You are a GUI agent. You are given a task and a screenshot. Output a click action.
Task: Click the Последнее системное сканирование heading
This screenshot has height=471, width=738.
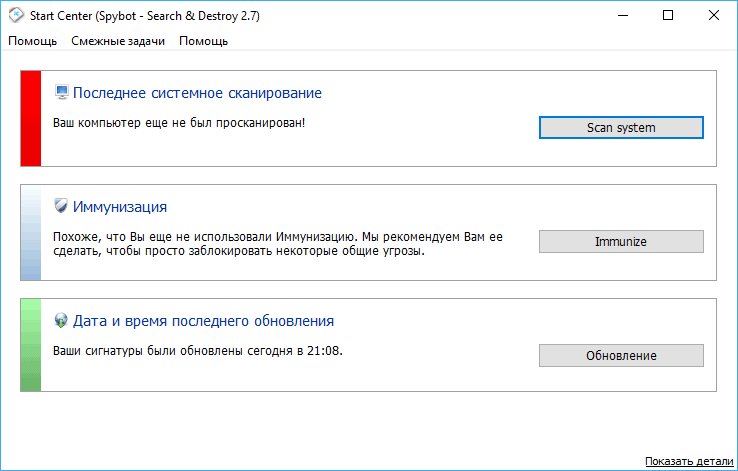pyautogui.click(x=197, y=93)
